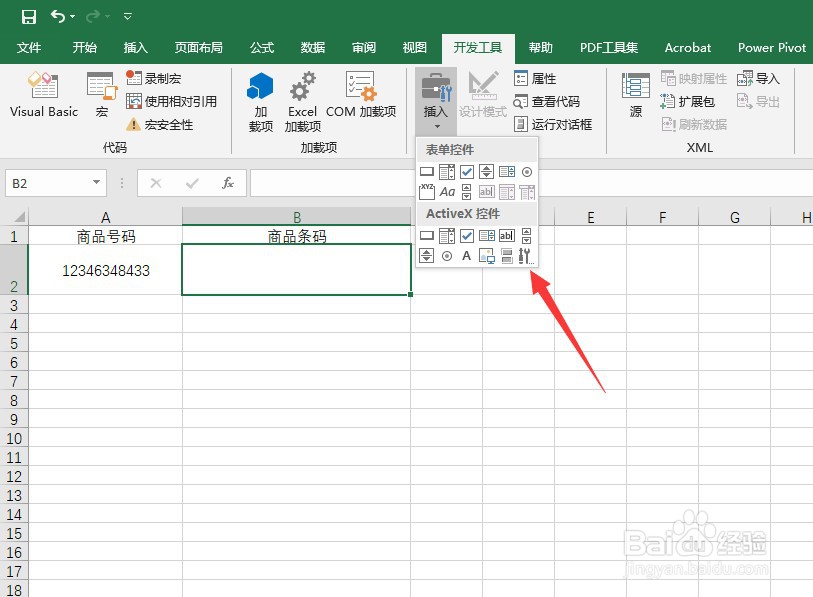Switch to the Acrobat tab

[688, 48]
